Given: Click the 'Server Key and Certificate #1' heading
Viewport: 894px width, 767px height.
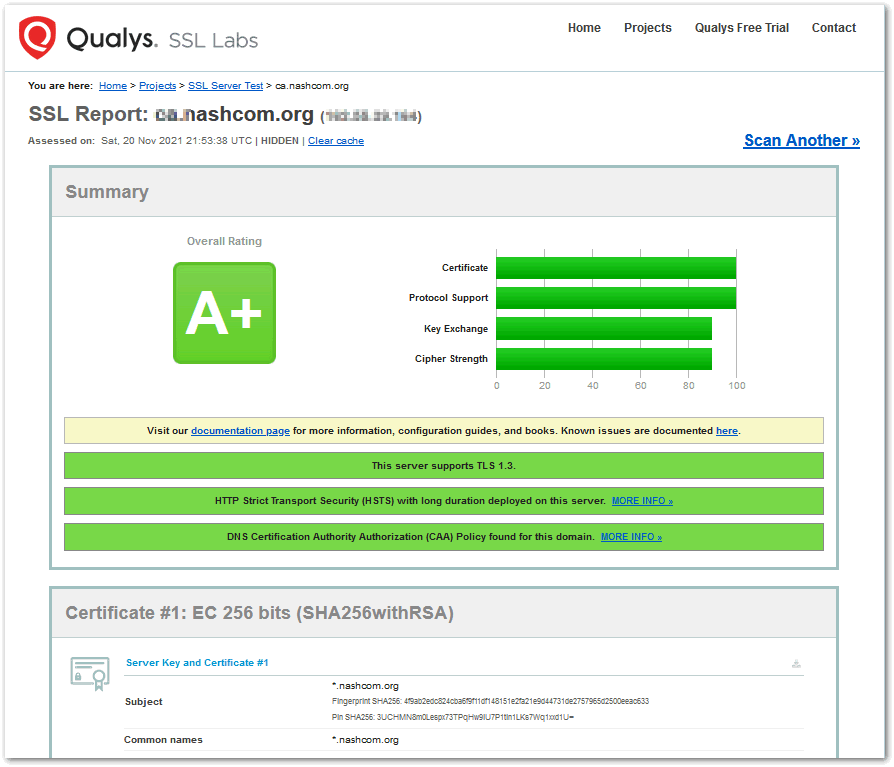Looking at the screenshot, I should (197, 663).
